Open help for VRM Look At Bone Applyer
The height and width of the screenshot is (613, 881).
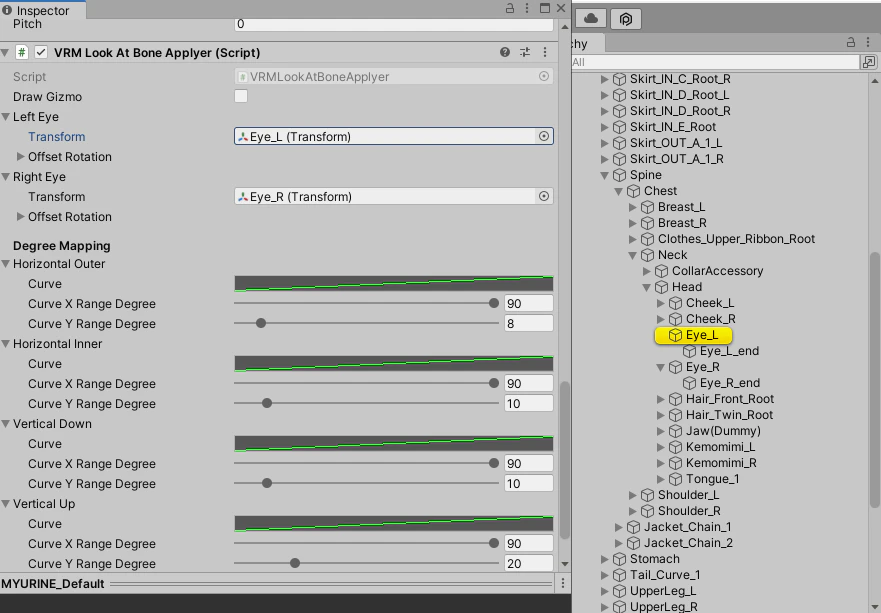pyautogui.click(x=505, y=52)
